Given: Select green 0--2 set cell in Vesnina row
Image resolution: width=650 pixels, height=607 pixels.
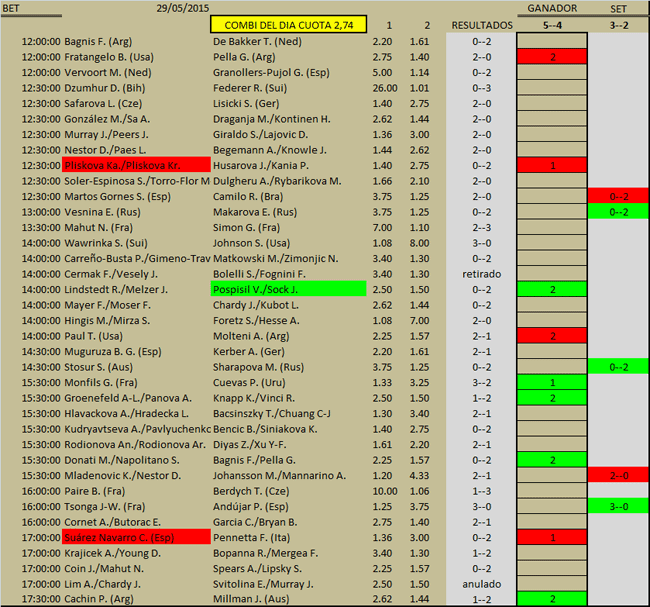Looking at the screenshot, I should coord(619,212).
